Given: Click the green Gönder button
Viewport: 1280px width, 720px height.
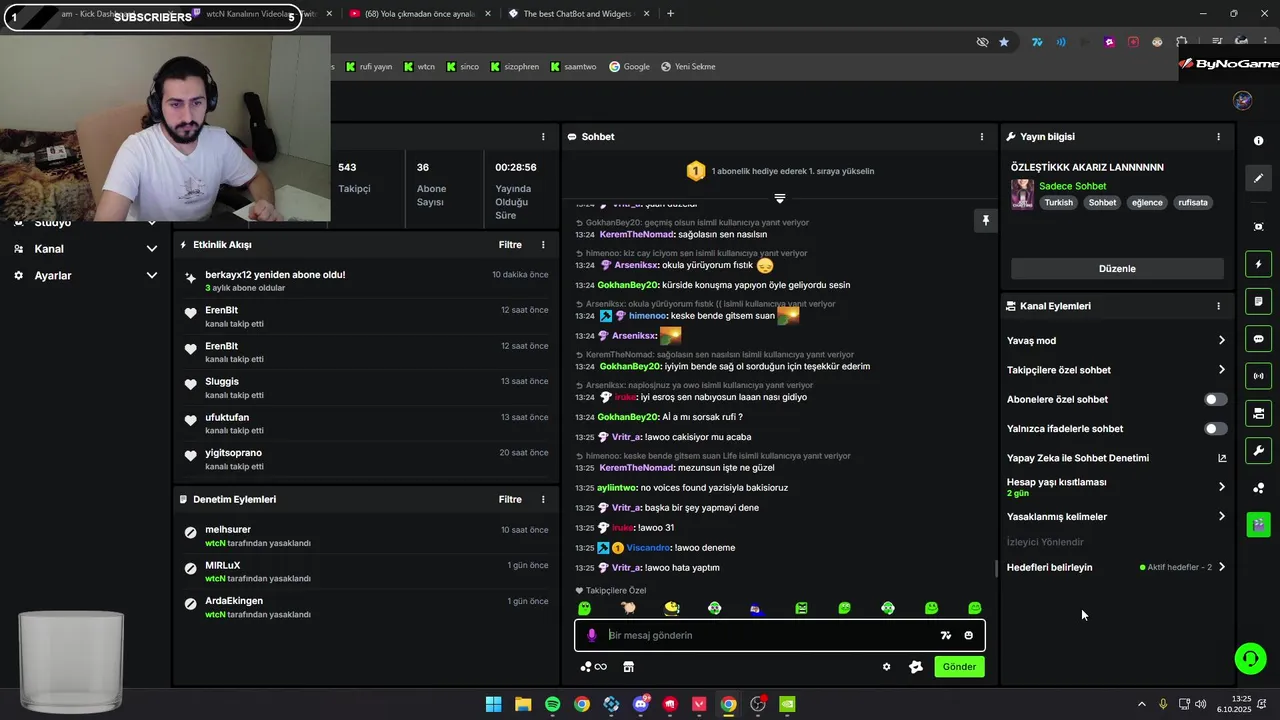Looking at the screenshot, I should pyautogui.click(x=959, y=667).
